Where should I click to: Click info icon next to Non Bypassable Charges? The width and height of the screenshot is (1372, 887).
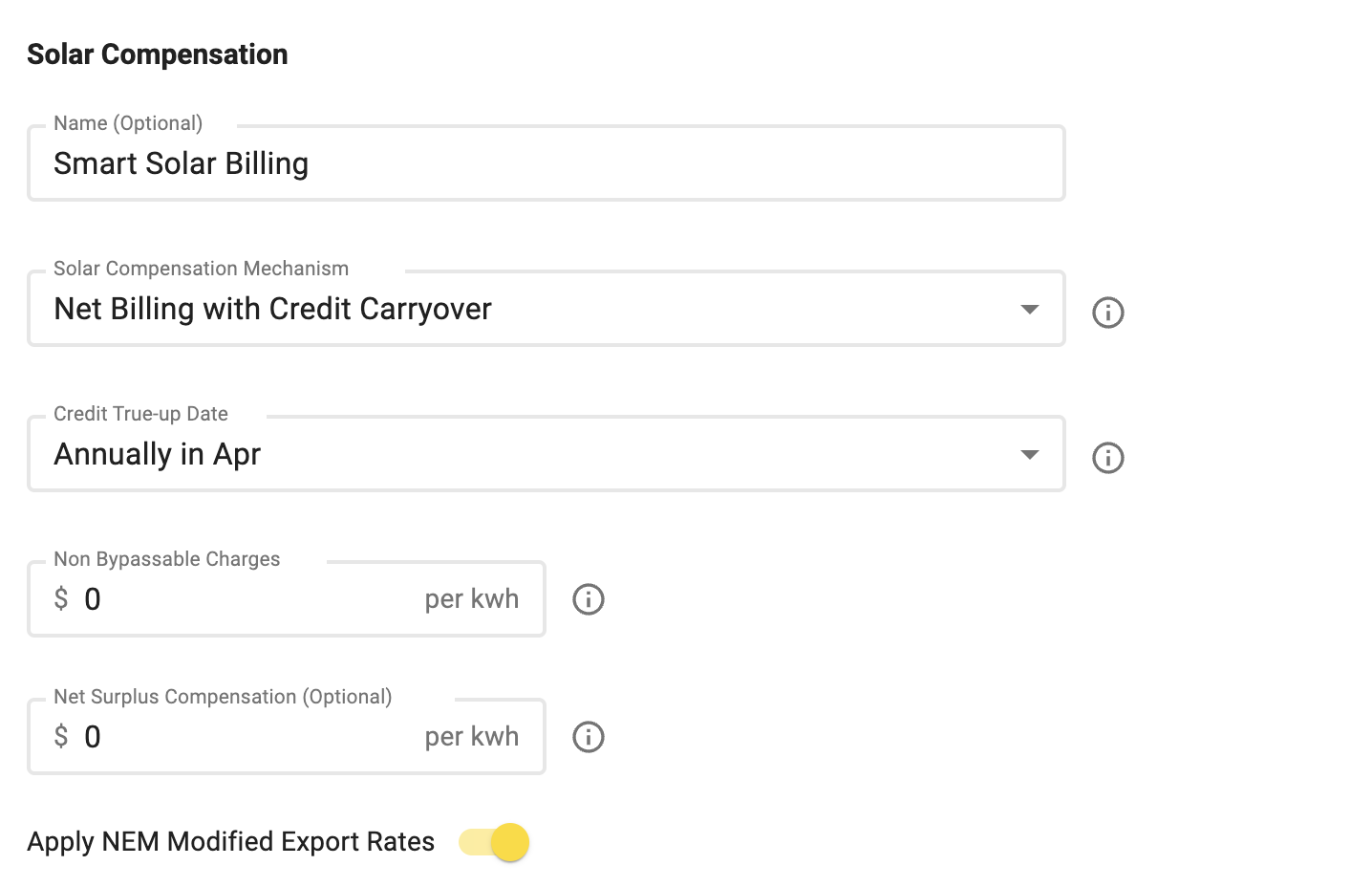click(588, 599)
